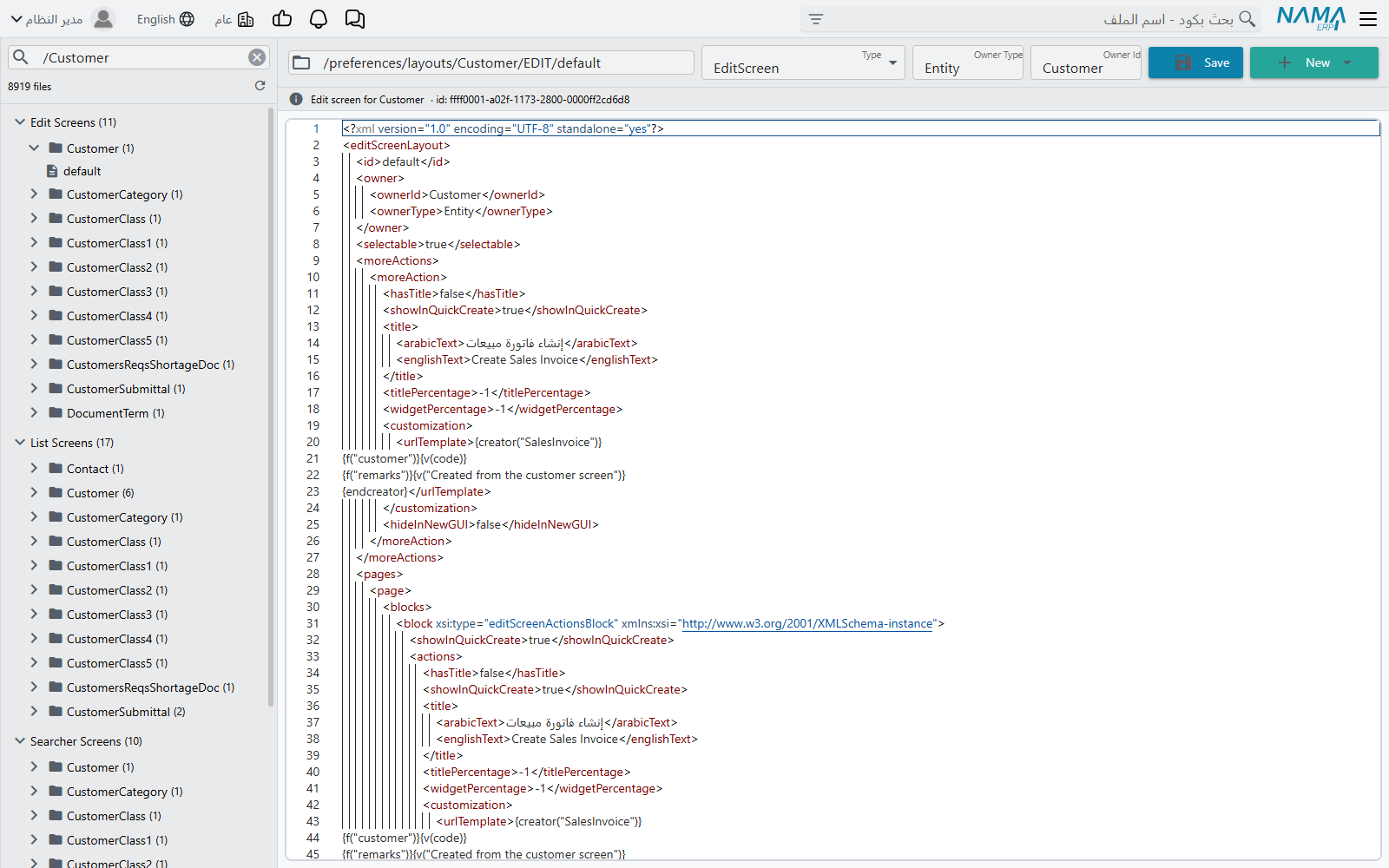Screen dimensions: 1389x868
Task: Clear the /Customer search text
Action: pos(257,57)
